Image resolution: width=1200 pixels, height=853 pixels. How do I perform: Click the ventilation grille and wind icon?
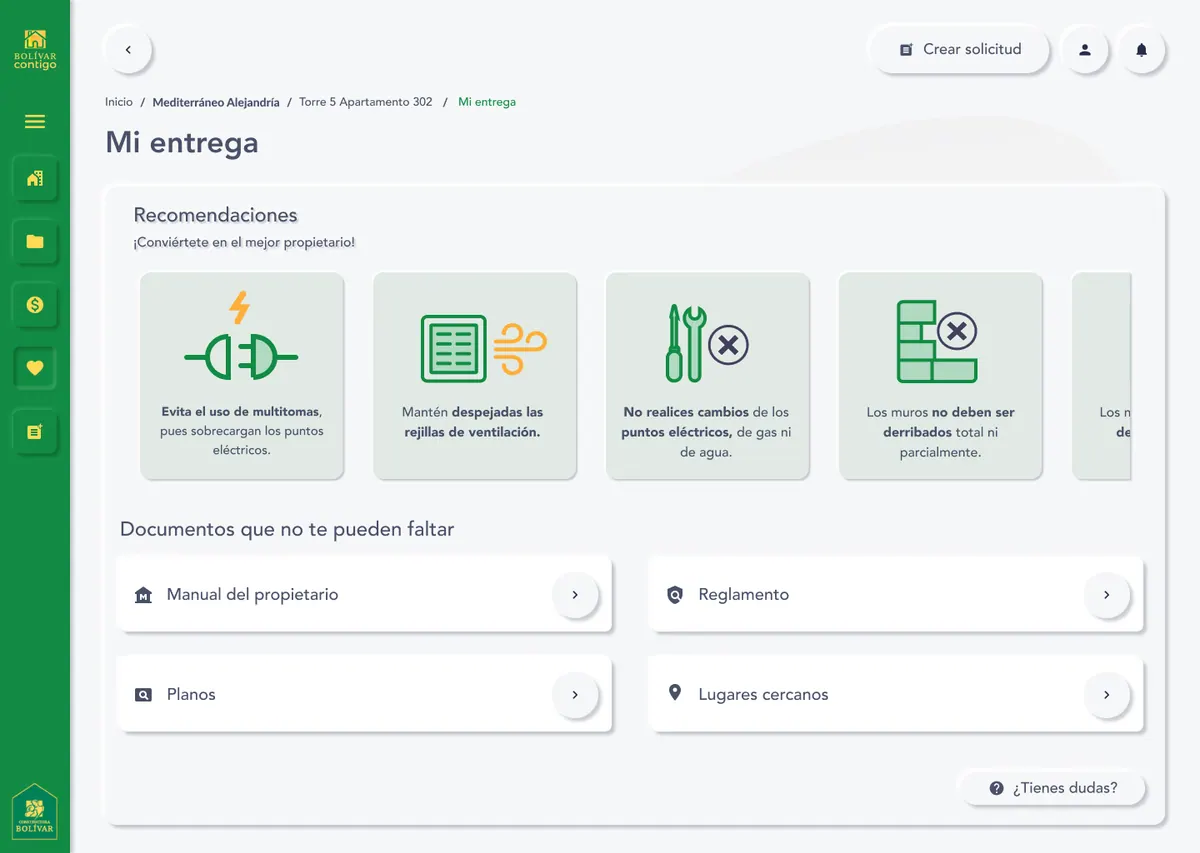[x=484, y=348]
